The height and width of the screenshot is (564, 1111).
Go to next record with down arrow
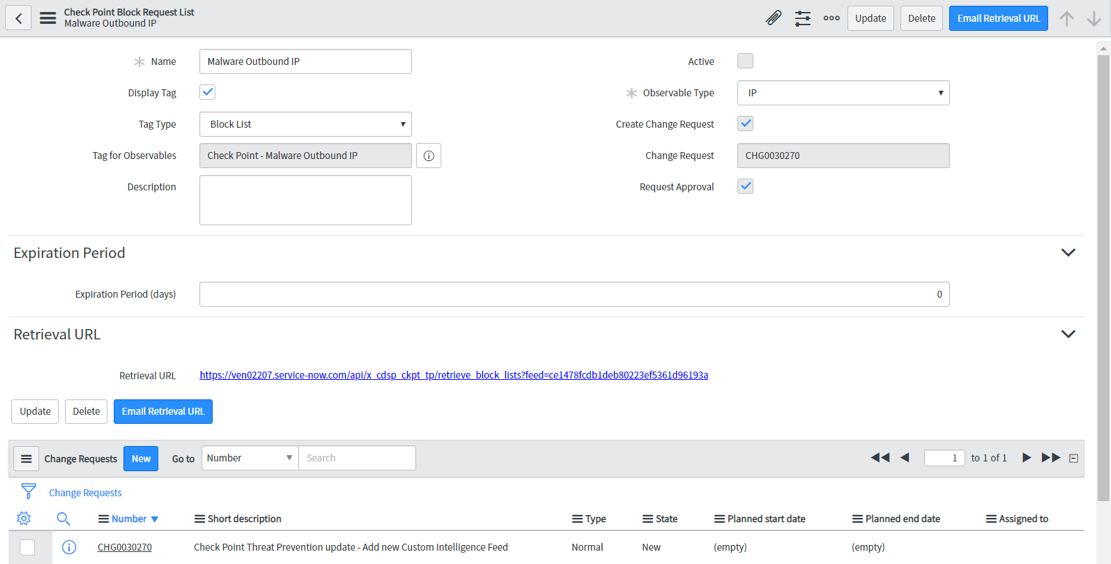tap(1094, 19)
